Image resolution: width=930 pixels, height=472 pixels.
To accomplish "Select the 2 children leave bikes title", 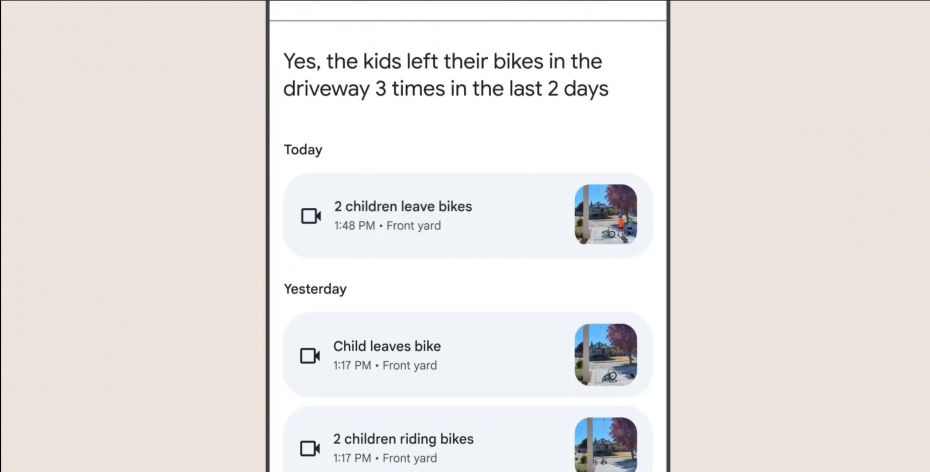I will pos(403,206).
